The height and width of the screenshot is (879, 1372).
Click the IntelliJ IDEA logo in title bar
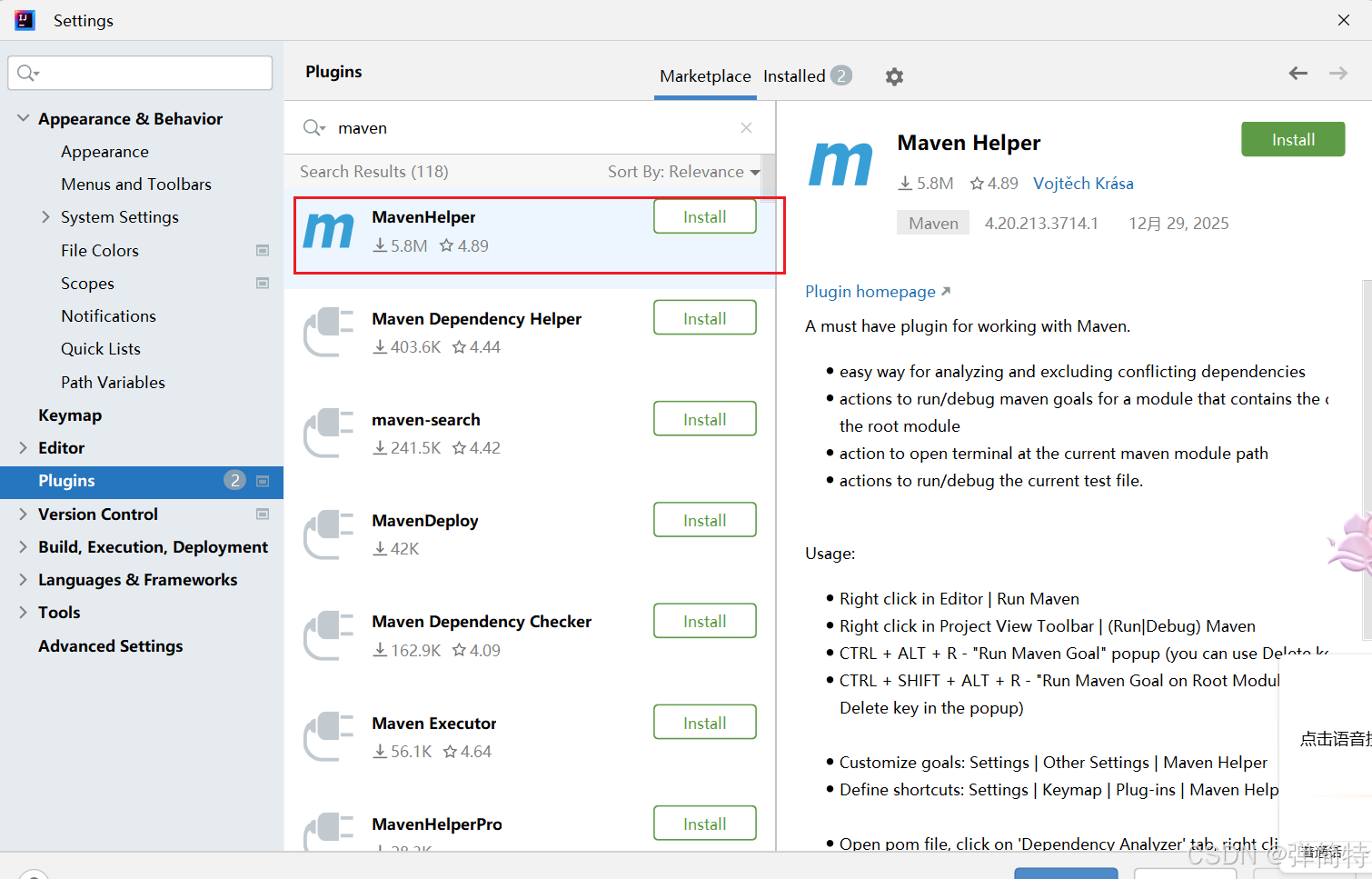[25, 20]
